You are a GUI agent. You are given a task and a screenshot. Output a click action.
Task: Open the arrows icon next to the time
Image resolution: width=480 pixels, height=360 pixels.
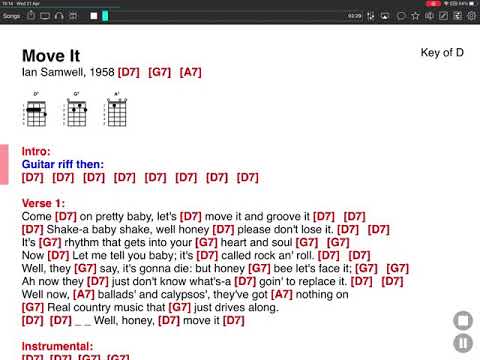coord(371,16)
